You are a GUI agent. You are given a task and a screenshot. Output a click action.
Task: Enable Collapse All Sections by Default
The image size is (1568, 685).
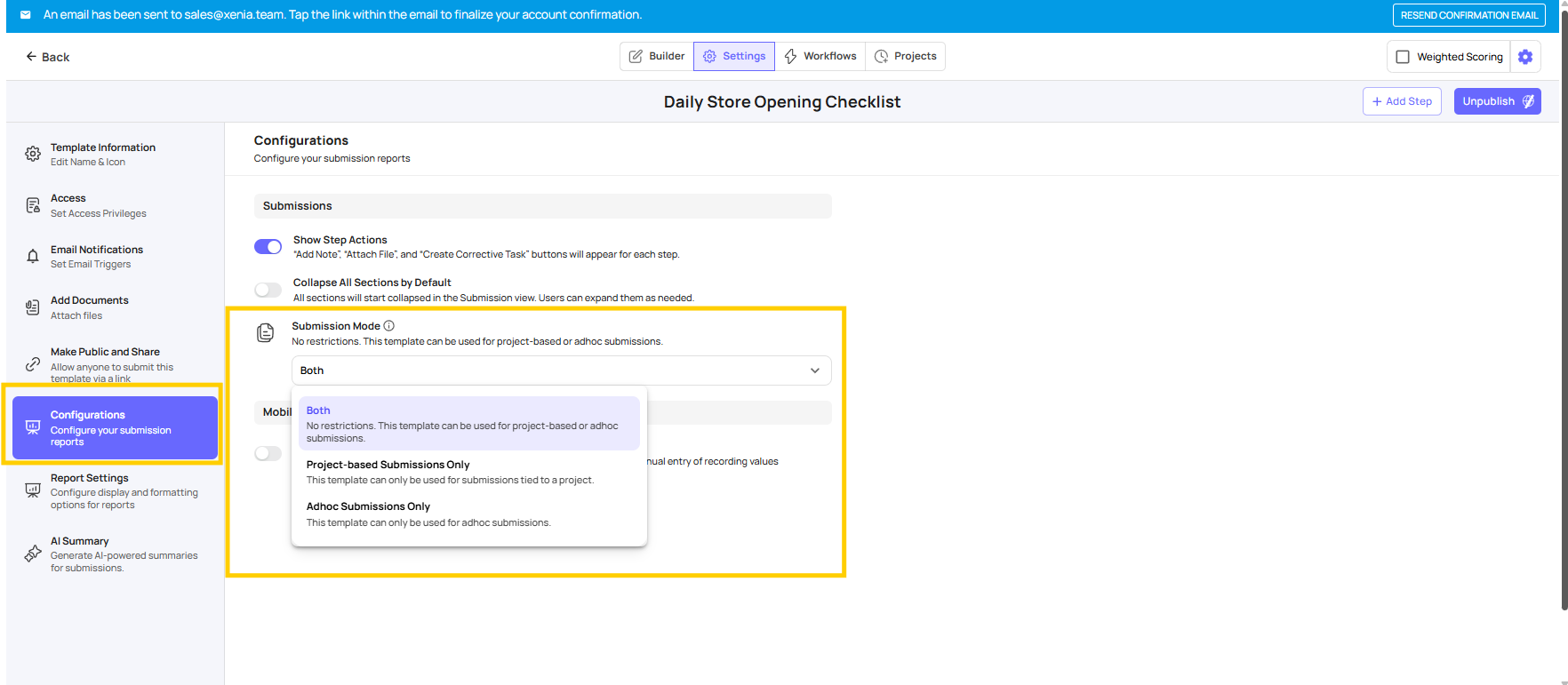[268, 290]
